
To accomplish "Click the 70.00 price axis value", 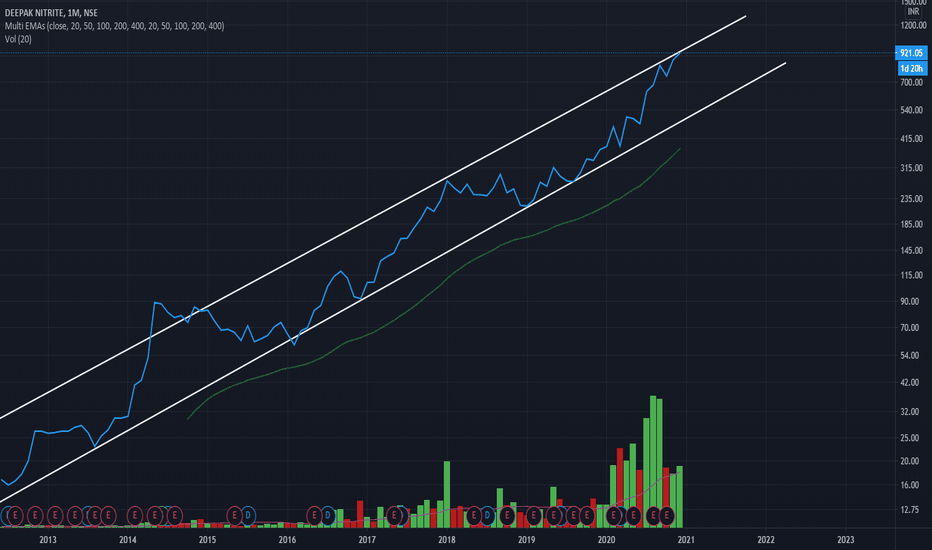I will 910,328.
